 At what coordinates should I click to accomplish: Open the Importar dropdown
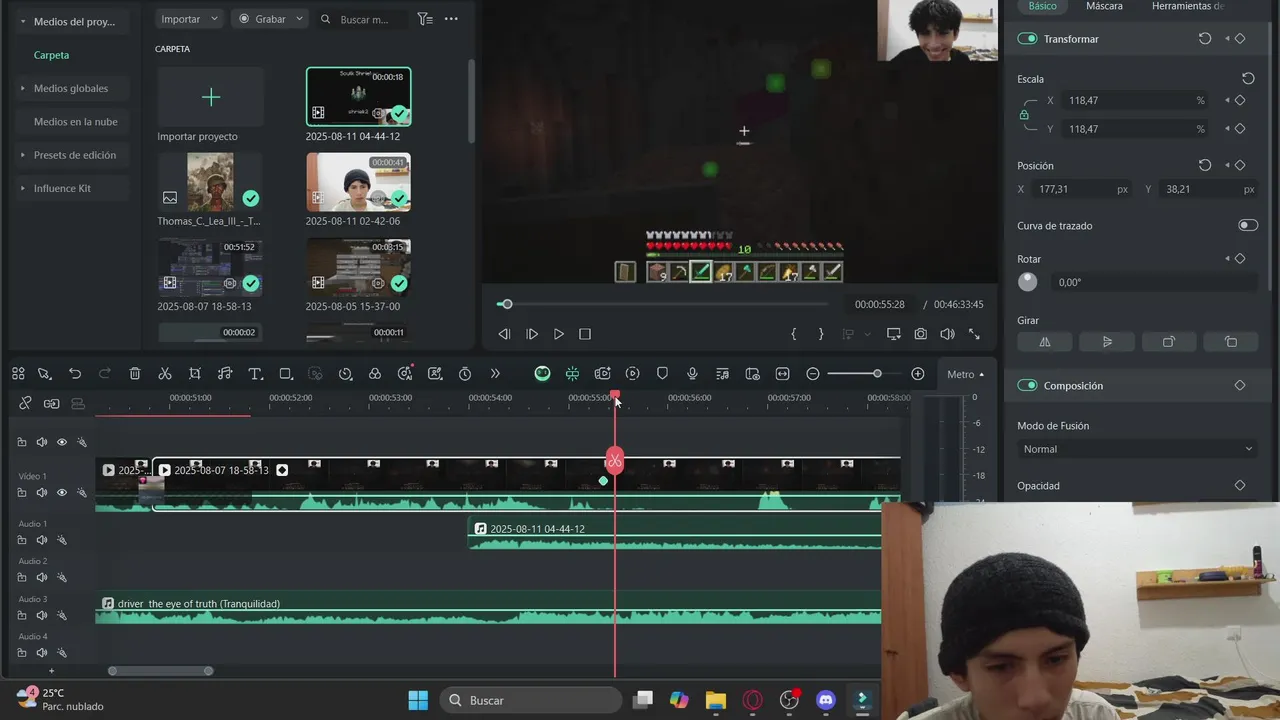189,19
